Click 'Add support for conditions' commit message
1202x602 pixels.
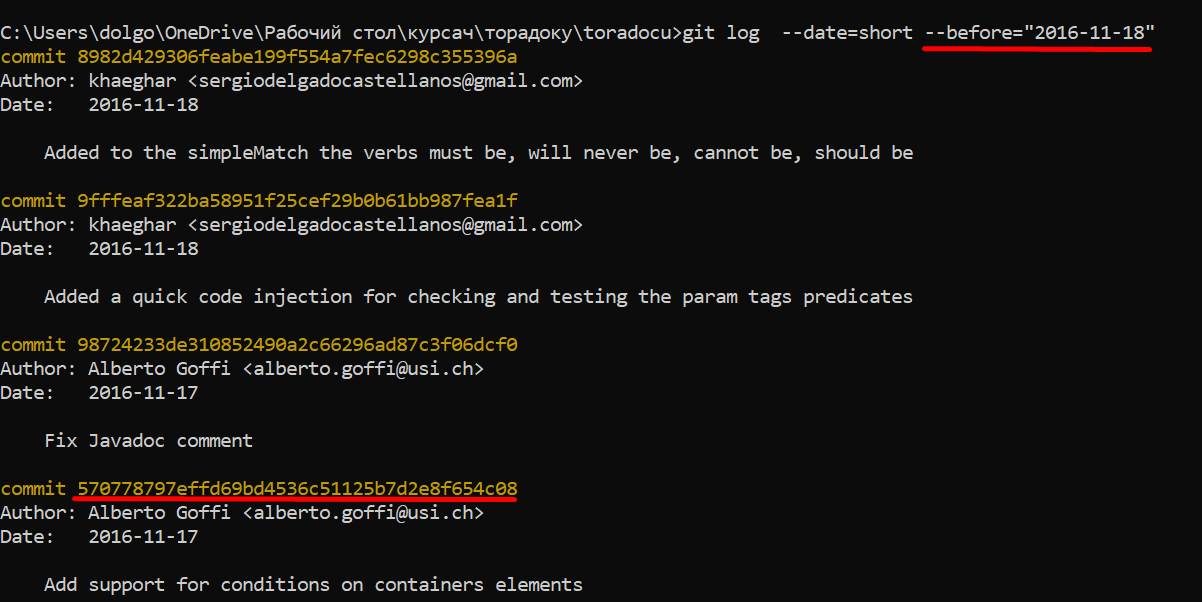[x=314, y=585]
